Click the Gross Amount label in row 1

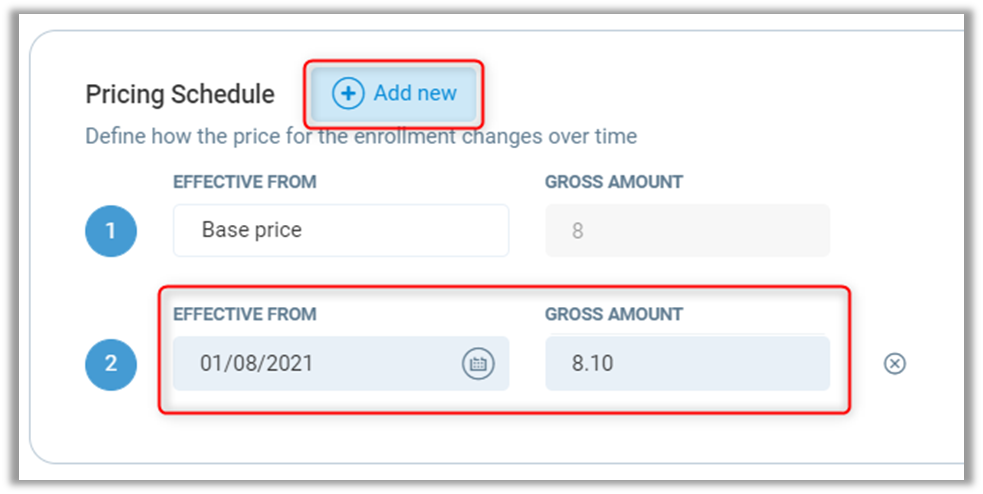click(x=614, y=182)
